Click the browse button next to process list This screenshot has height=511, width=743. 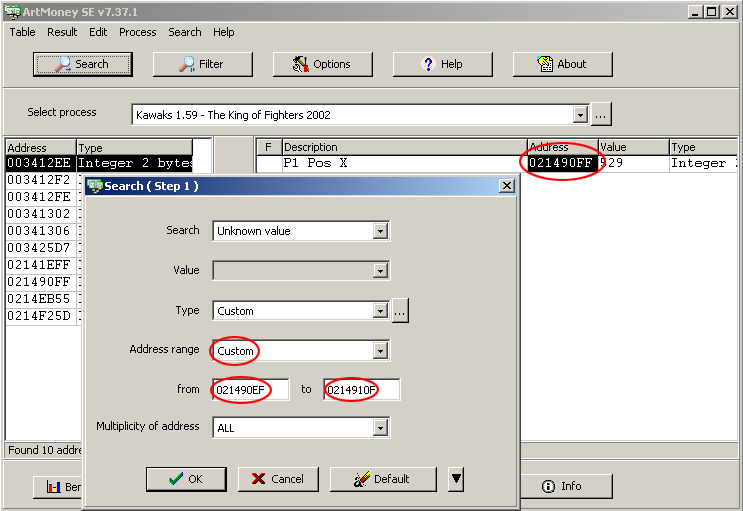tap(600, 114)
